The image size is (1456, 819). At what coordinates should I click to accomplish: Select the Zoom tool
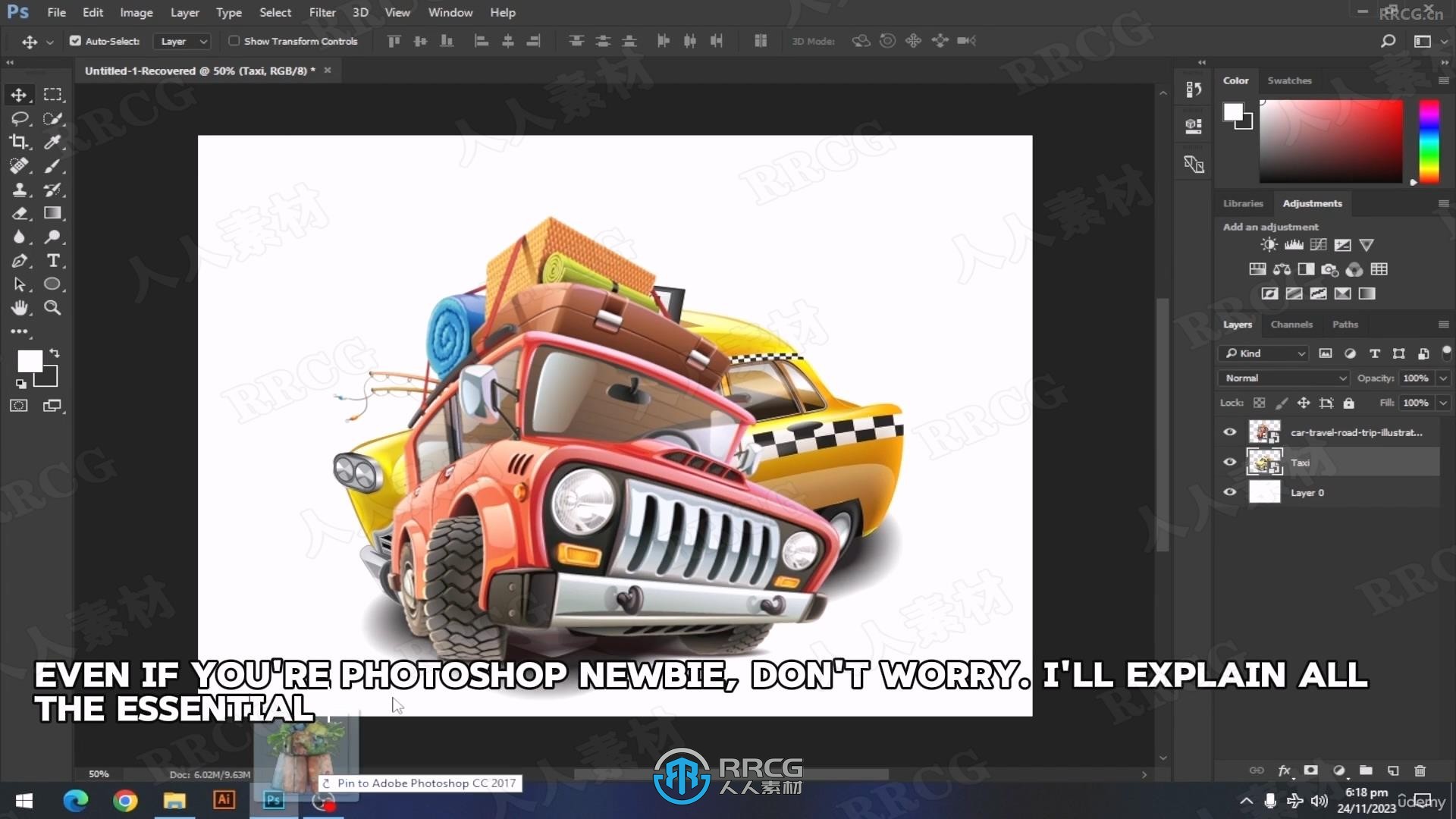point(52,307)
